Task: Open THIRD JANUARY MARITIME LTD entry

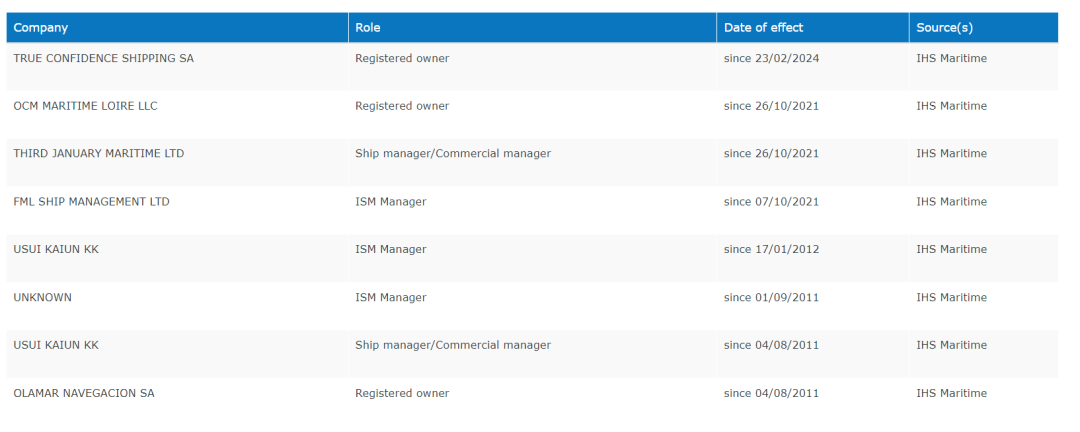Action: (99, 154)
